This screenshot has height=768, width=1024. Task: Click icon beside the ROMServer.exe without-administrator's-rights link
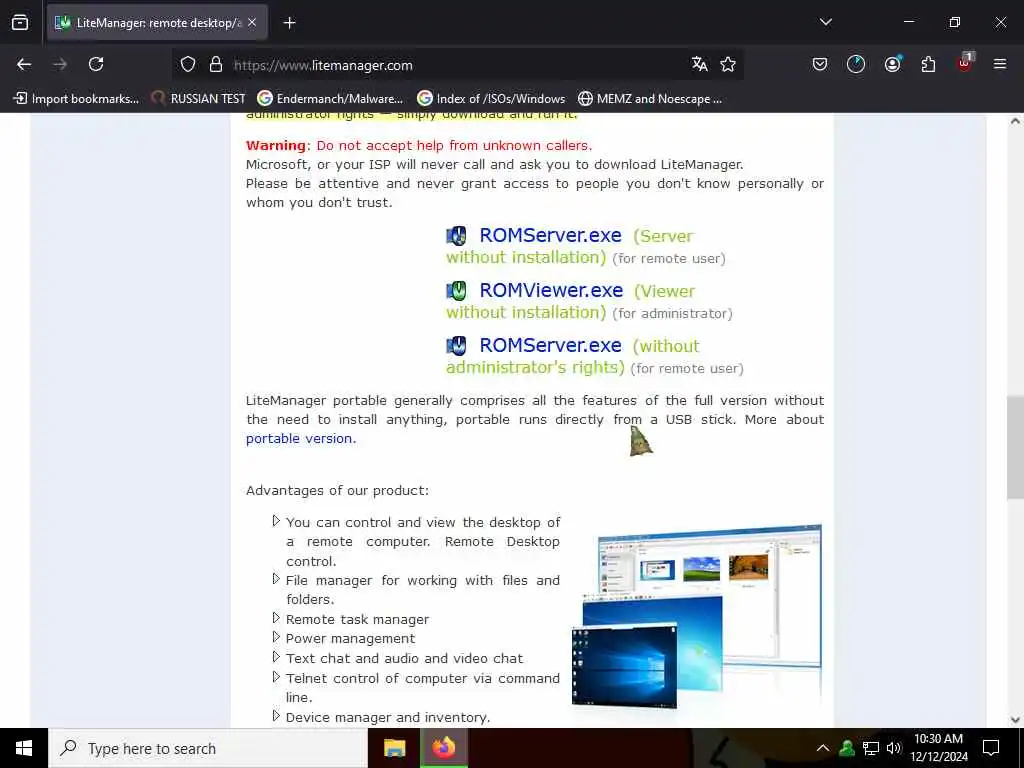[456, 345]
